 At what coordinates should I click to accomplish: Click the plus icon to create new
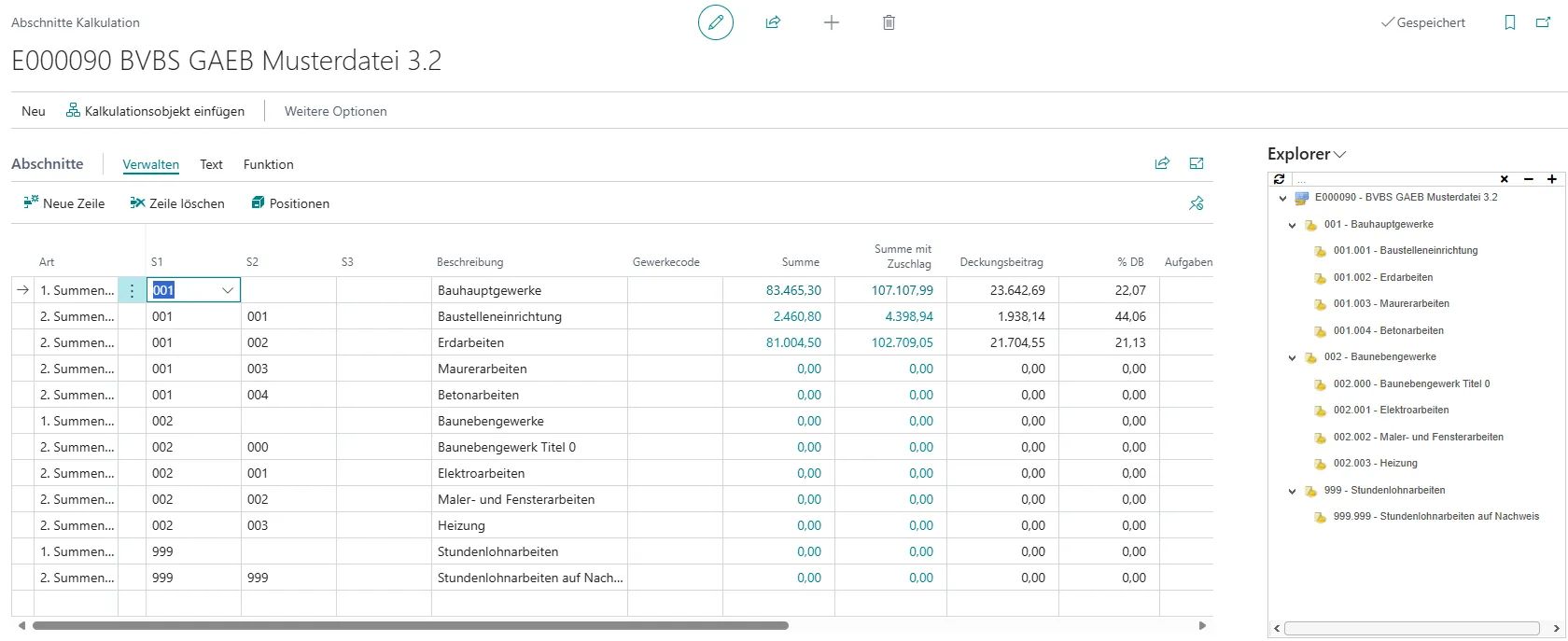coord(832,22)
